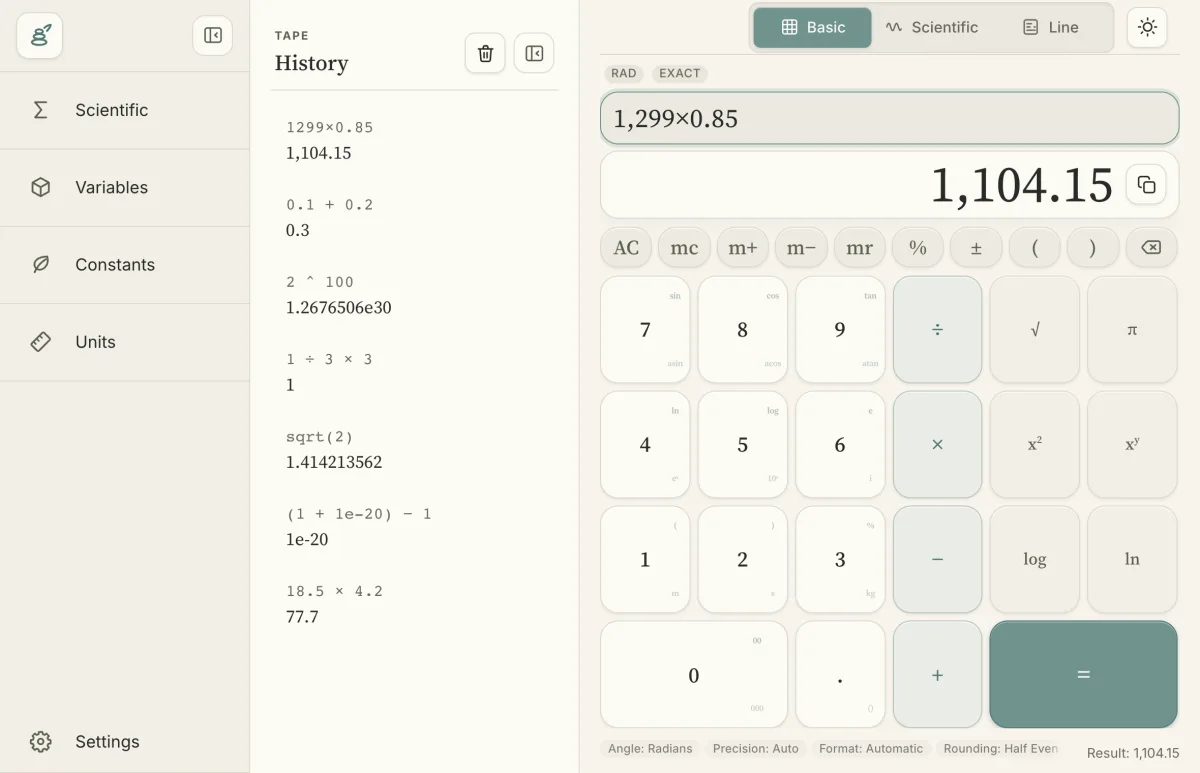Viewport: 1200px width, 773px height.
Task: Select history entry (1 + 1e-20) − 1
Action: pos(414,526)
